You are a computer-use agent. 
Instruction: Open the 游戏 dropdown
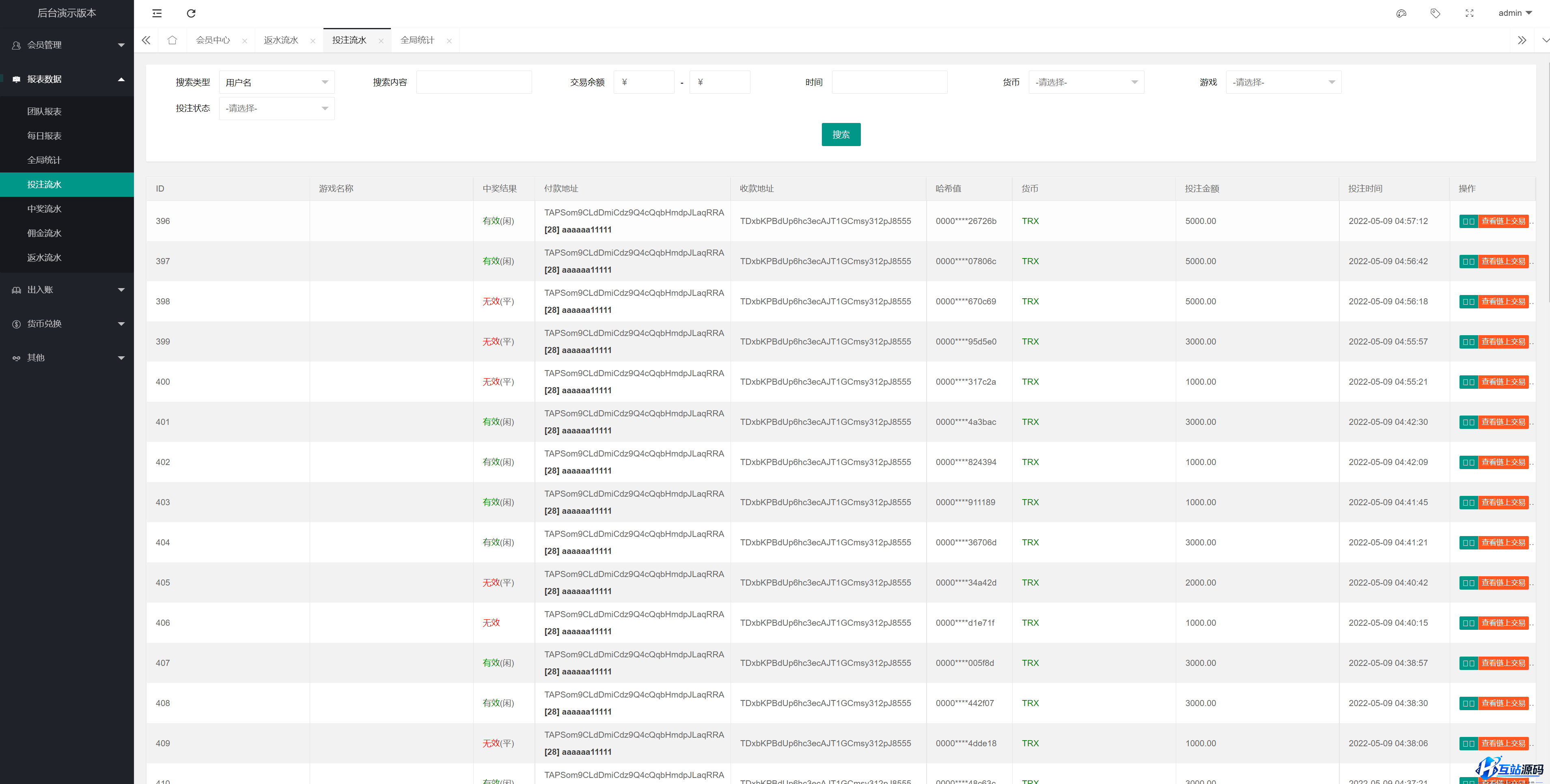pyautogui.click(x=1284, y=82)
